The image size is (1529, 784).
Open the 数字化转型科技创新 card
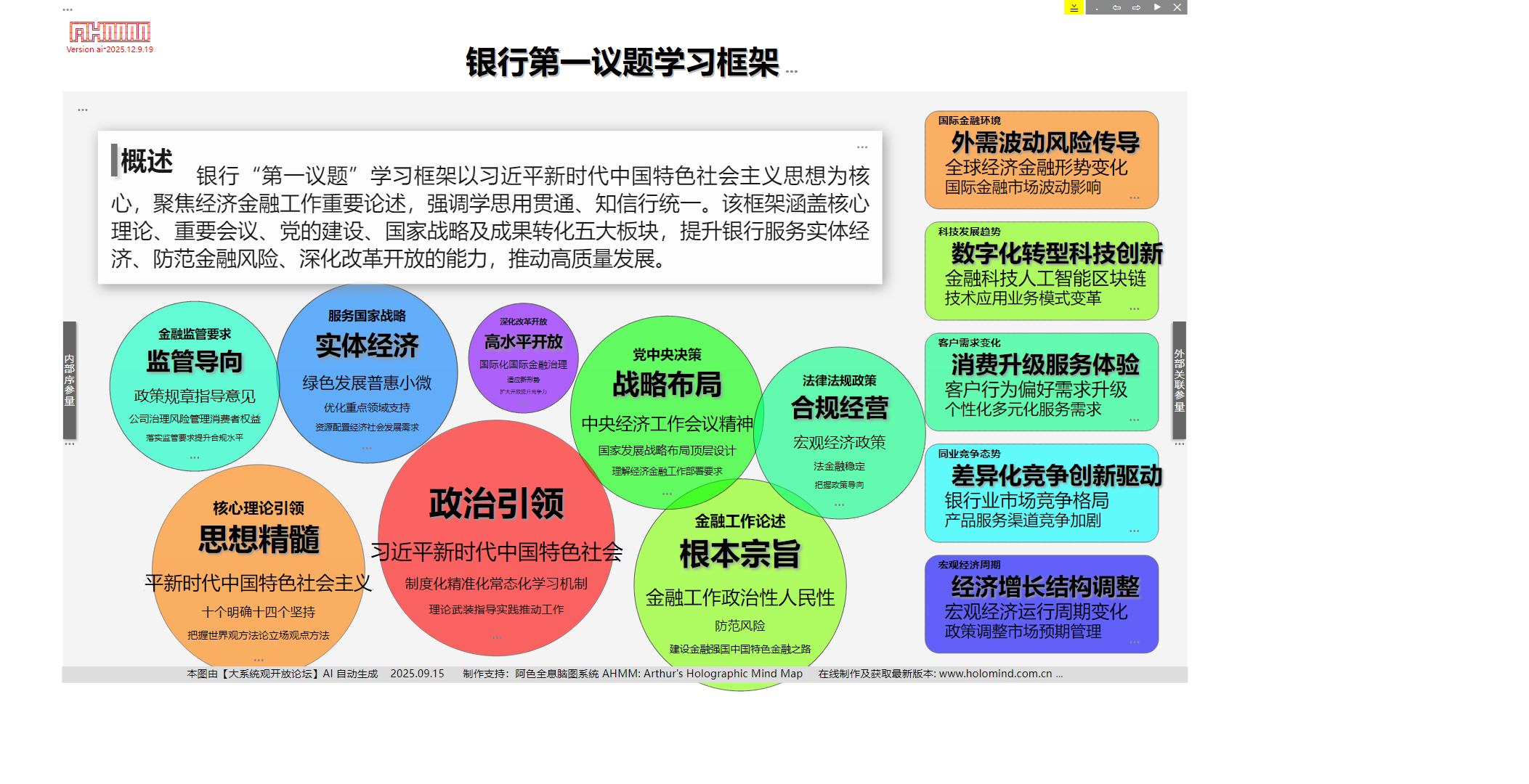1041,271
